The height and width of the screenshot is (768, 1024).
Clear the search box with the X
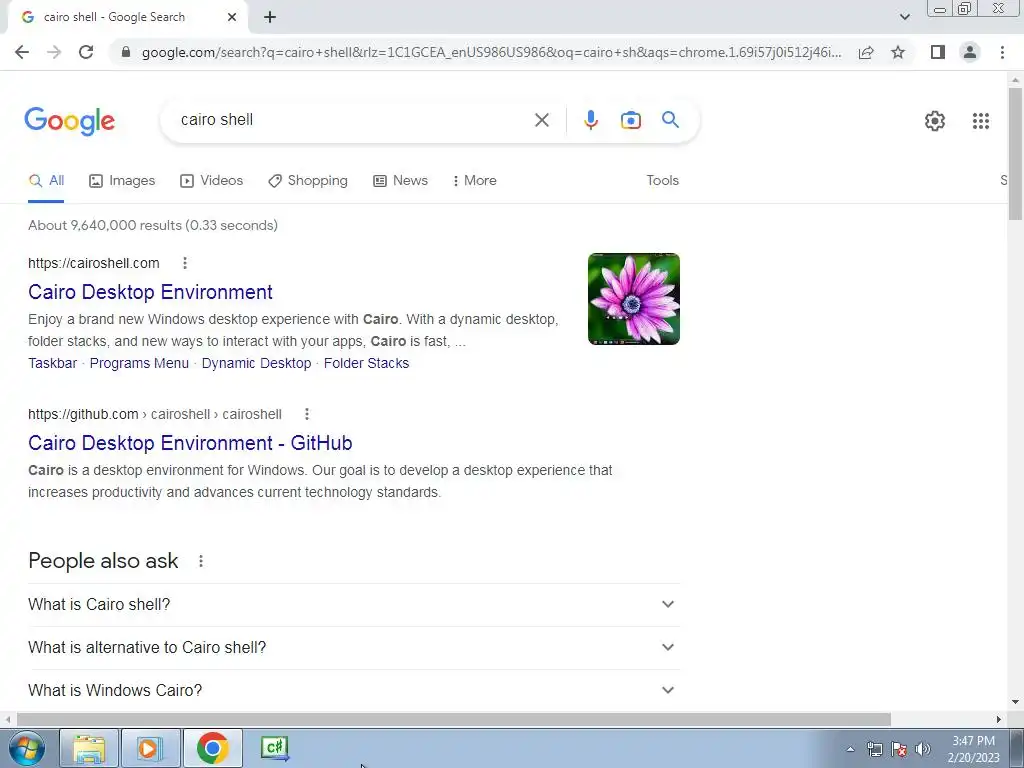pyautogui.click(x=541, y=120)
